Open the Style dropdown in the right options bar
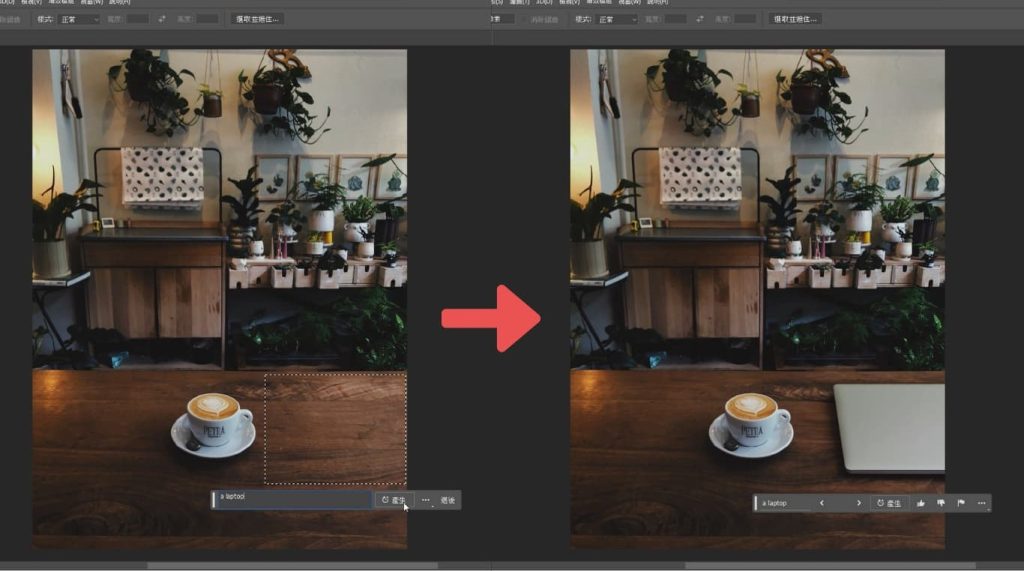This screenshot has height=571, width=1024. point(616,20)
